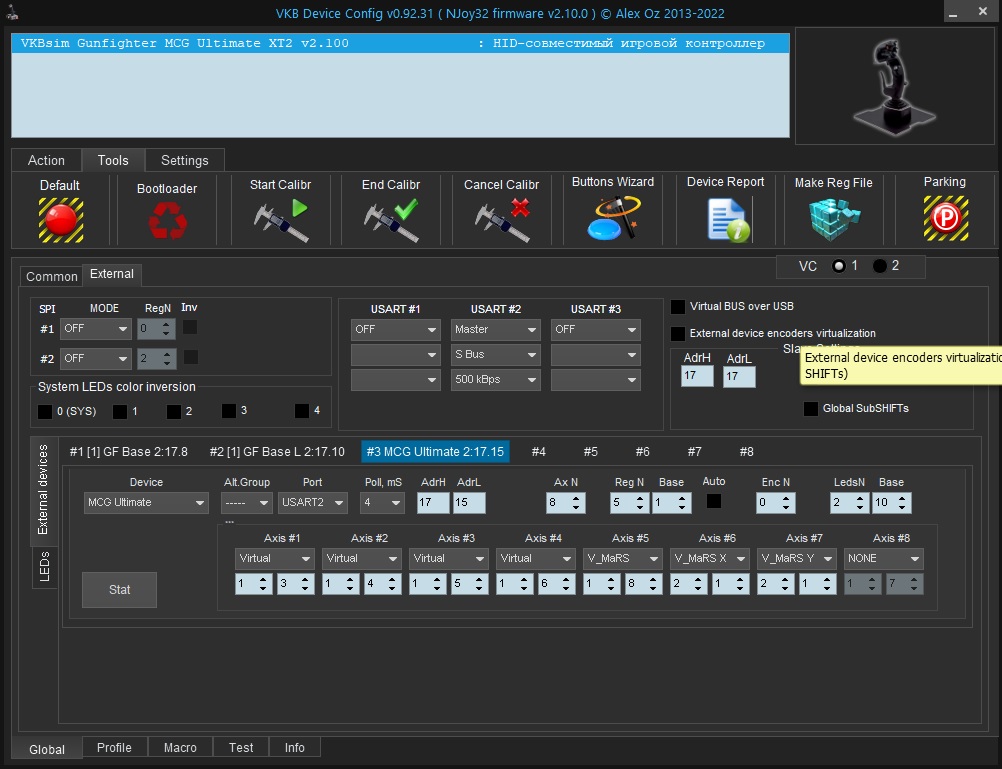Open SPI #1 mode dropdown
Viewport: 1002px width, 769px height.
[95, 329]
